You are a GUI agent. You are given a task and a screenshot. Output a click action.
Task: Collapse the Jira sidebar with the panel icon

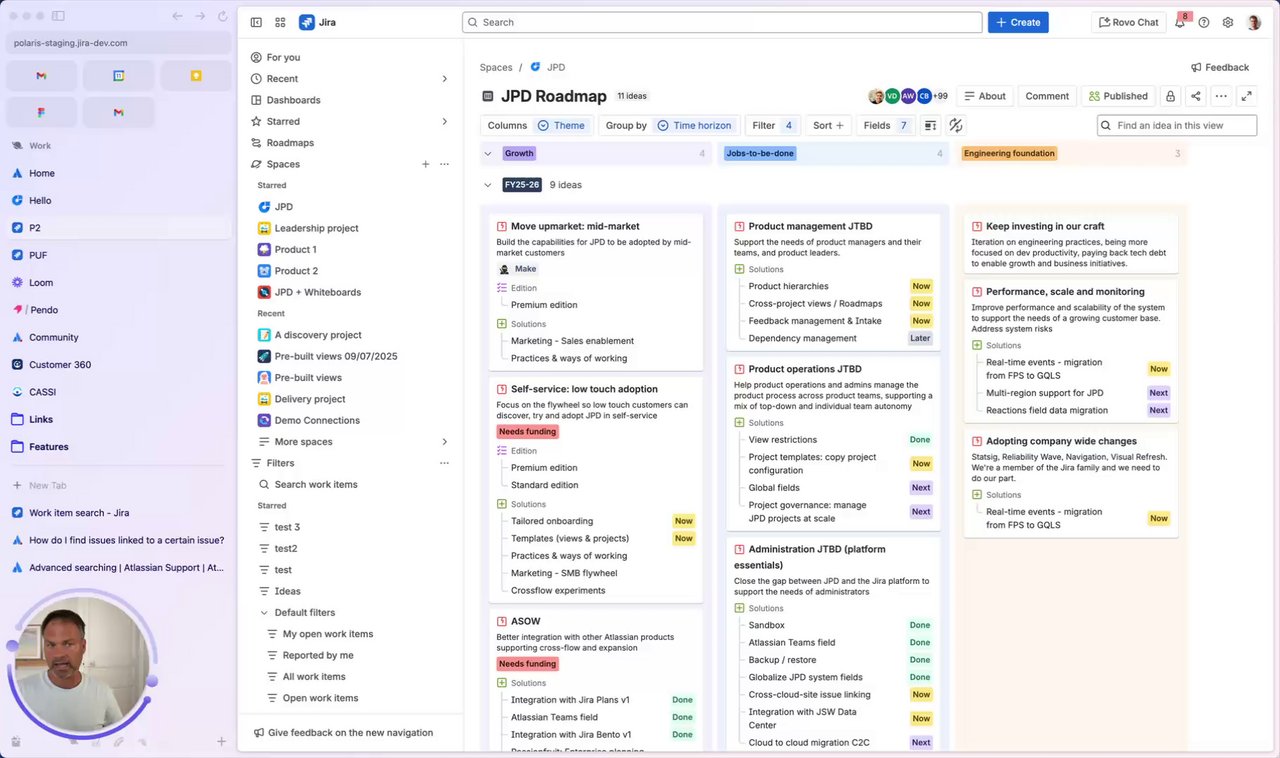click(x=256, y=22)
